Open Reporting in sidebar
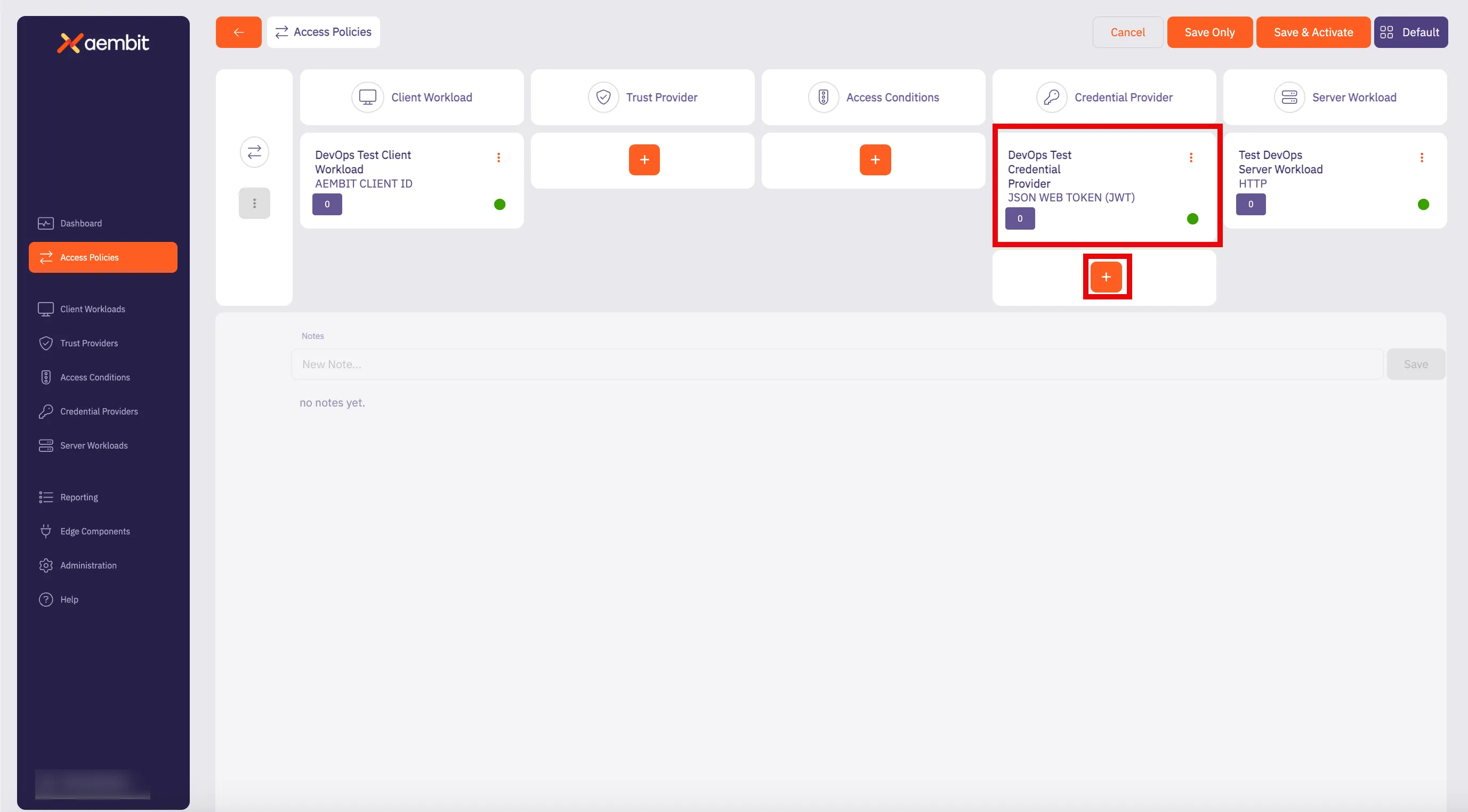Image resolution: width=1468 pixels, height=812 pixels. (x=103, y=497)
